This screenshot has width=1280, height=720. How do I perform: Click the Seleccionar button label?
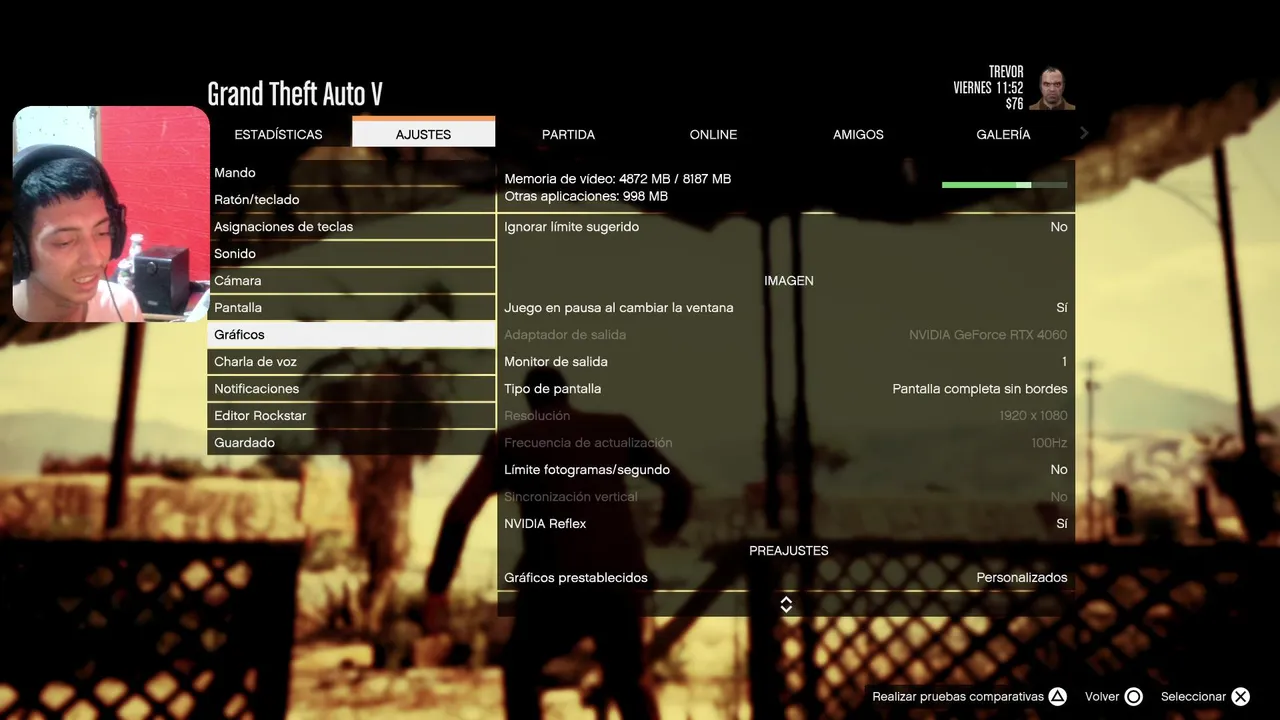[x=1193, y=697]
